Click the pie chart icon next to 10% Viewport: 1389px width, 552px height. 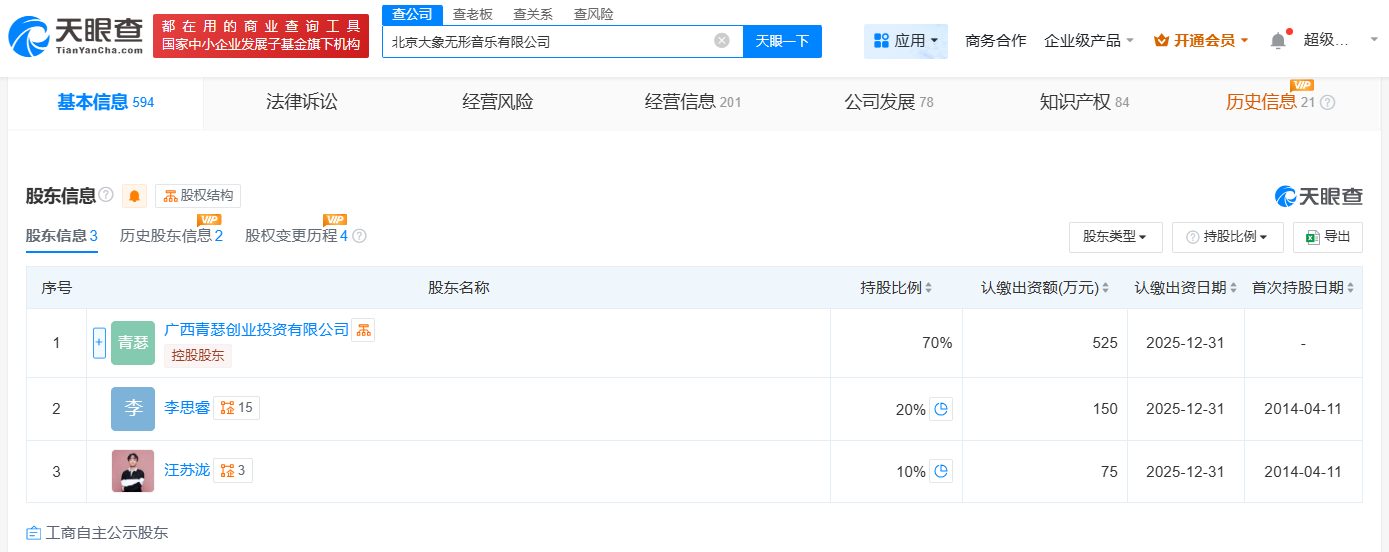[940, 471]
